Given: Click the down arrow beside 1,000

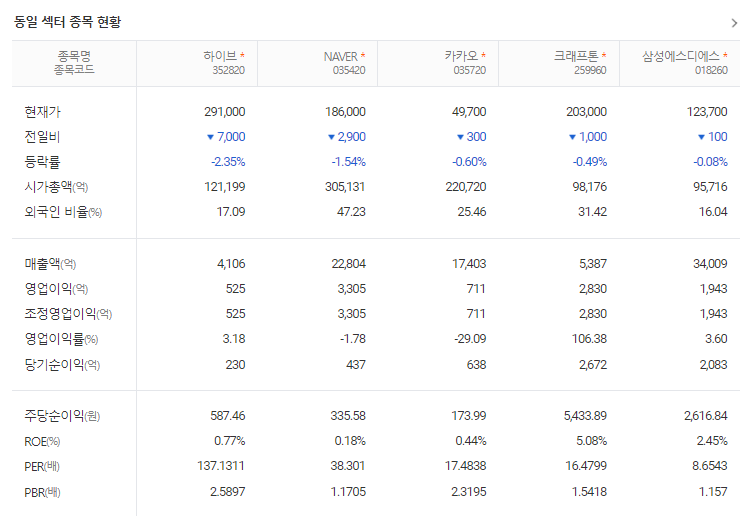Looking at the screenshot, I should pyautogui.click(x=572, y=137).
